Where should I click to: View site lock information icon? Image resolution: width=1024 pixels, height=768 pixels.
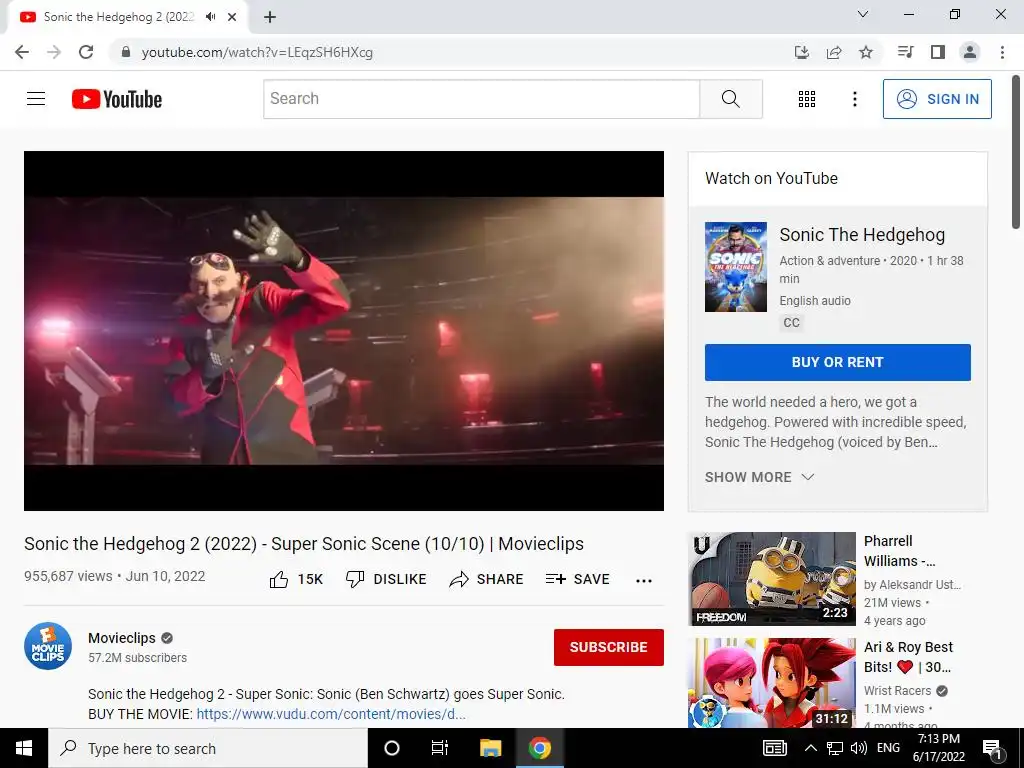(126, 52)
